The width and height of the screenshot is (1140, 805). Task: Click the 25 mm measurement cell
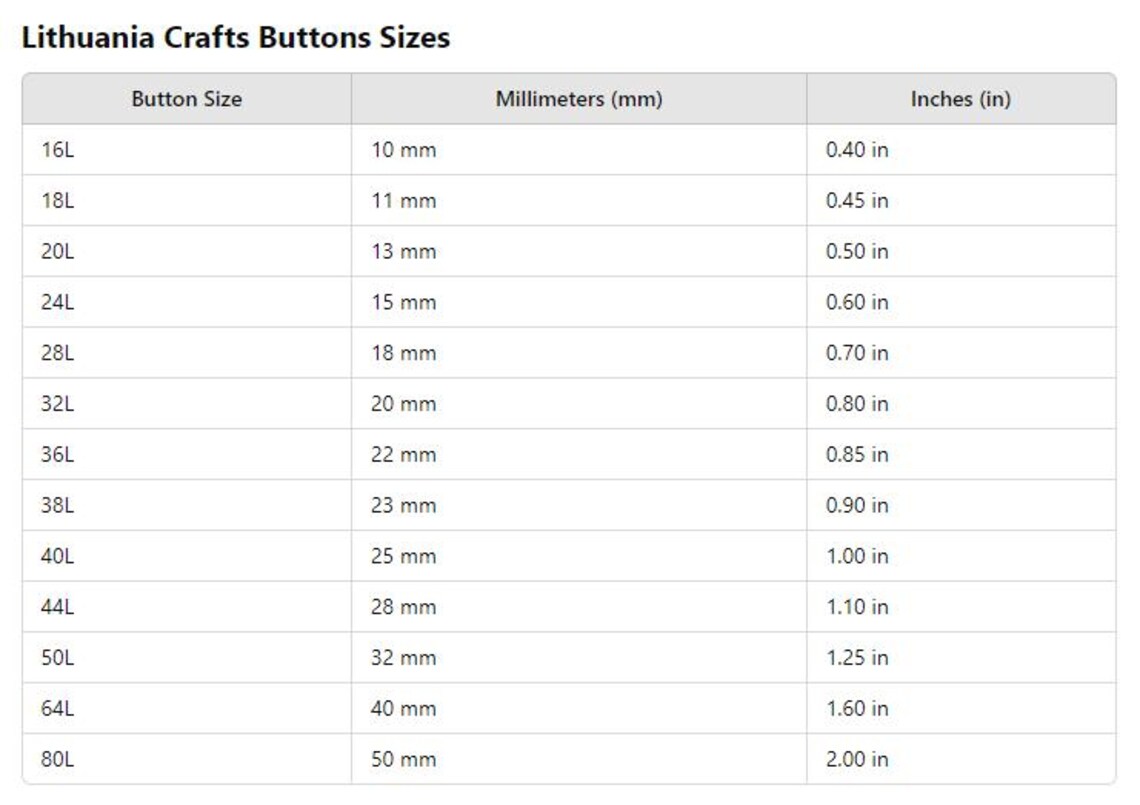pyautogui.click(x=404, y=556)
